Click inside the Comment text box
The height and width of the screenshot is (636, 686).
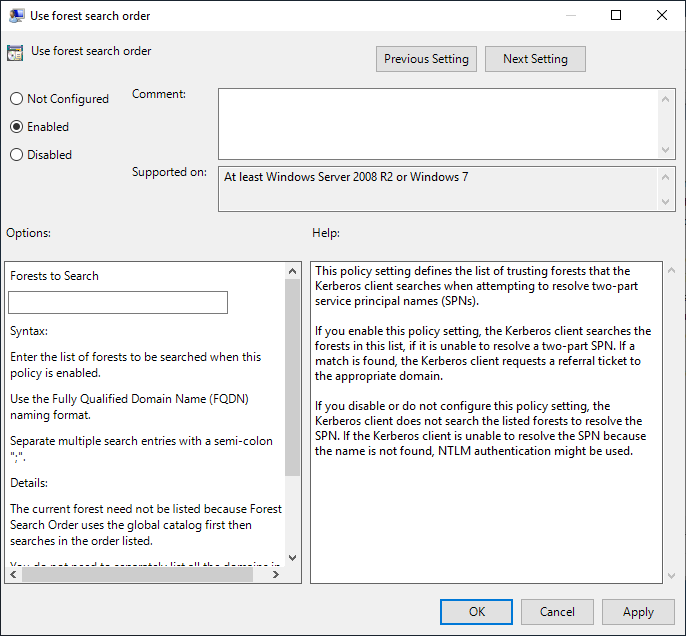(438, 123)
